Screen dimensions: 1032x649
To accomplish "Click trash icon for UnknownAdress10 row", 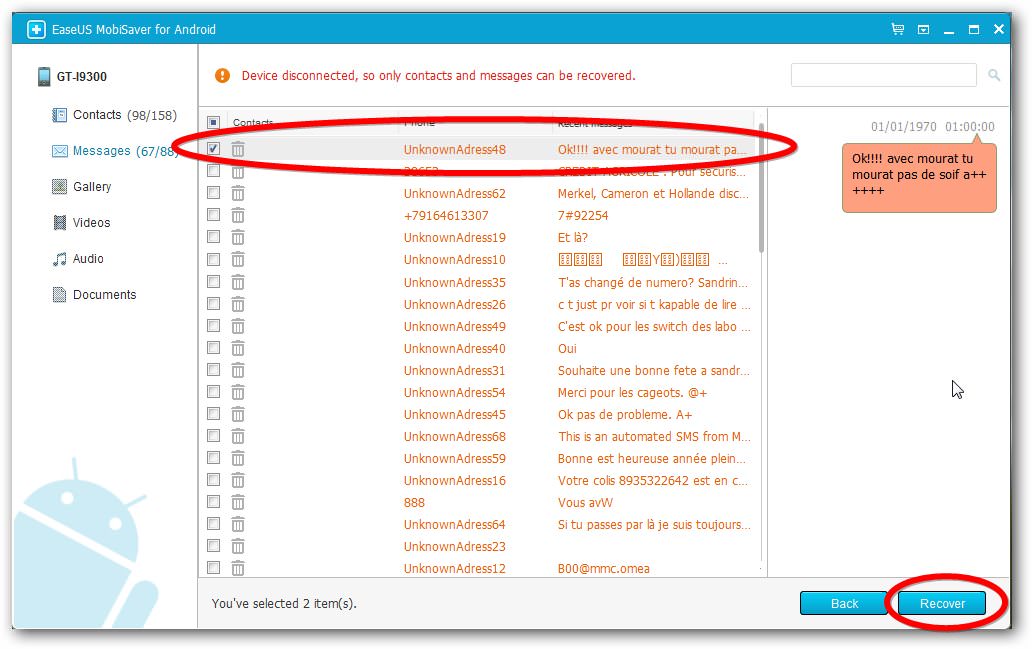I will (238, 259).
